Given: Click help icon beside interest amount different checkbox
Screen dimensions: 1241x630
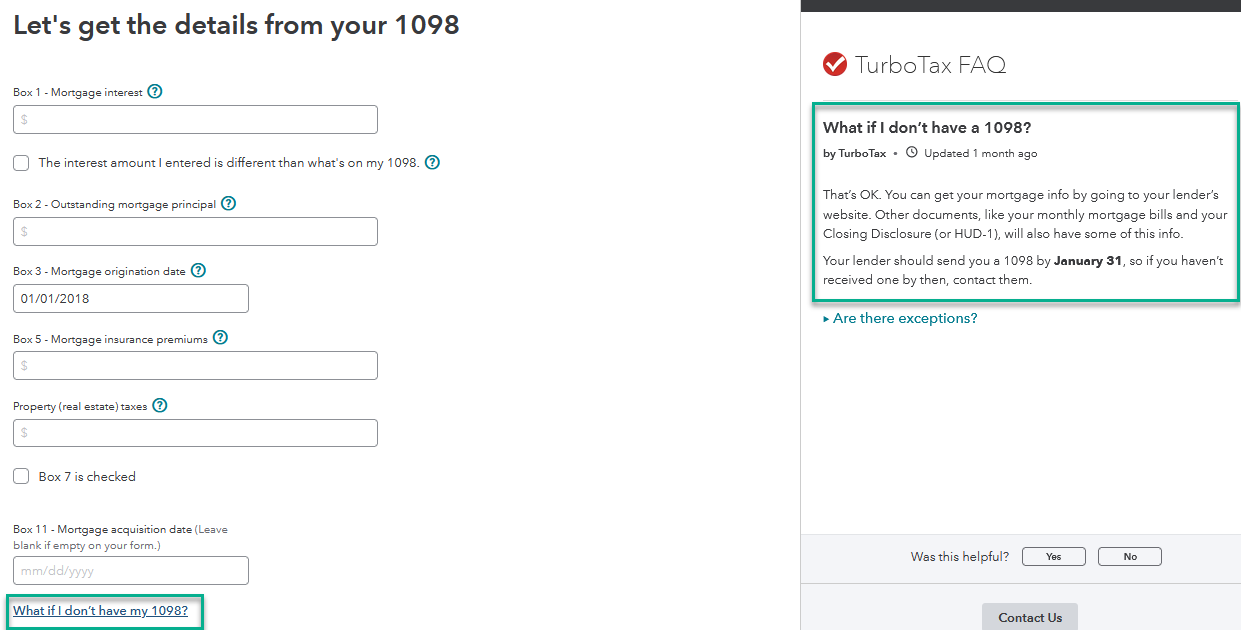Looking at the screenshot, I should point(432,162).
